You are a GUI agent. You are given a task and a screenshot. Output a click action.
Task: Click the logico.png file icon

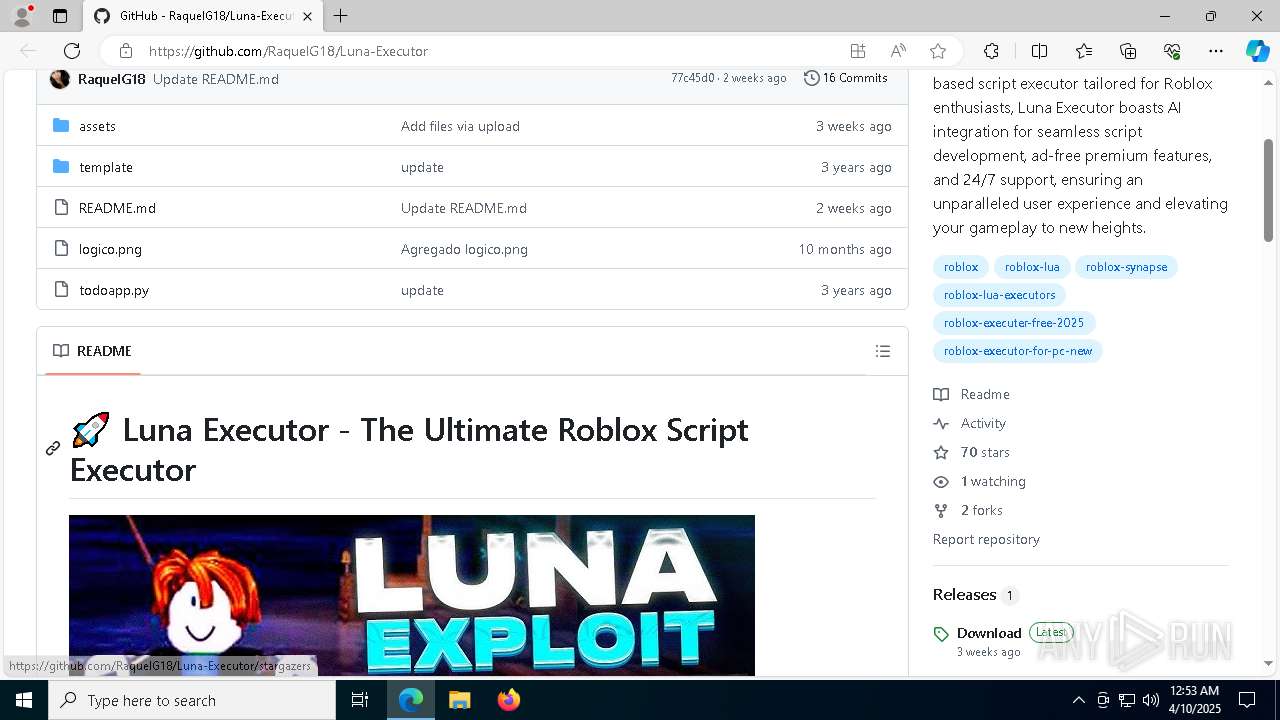tap(61, 249)
